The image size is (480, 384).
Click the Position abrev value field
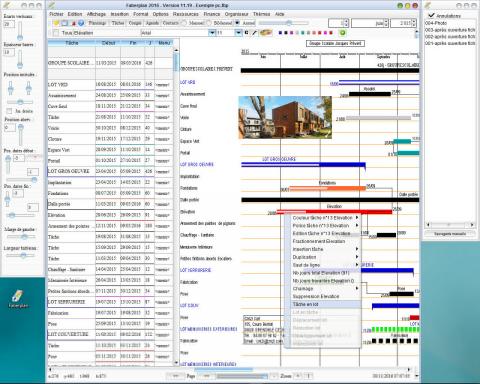point(9,127)
